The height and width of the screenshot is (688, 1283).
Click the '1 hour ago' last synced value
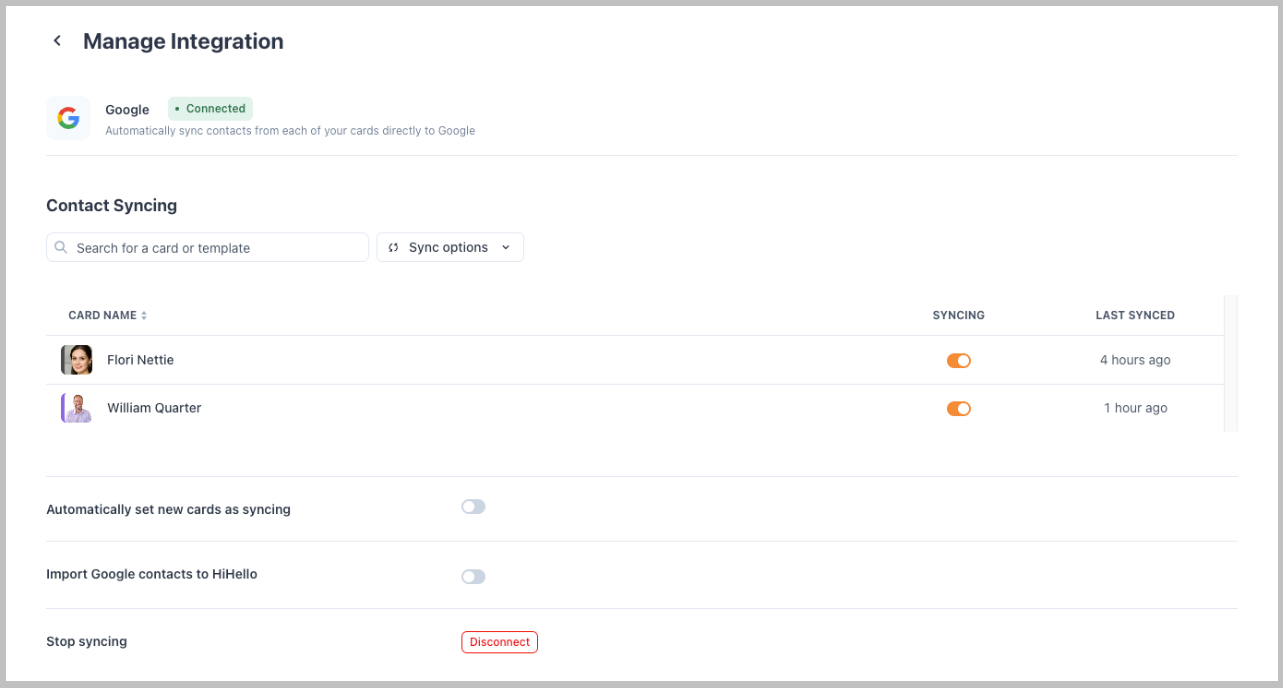coord(1135,408)
